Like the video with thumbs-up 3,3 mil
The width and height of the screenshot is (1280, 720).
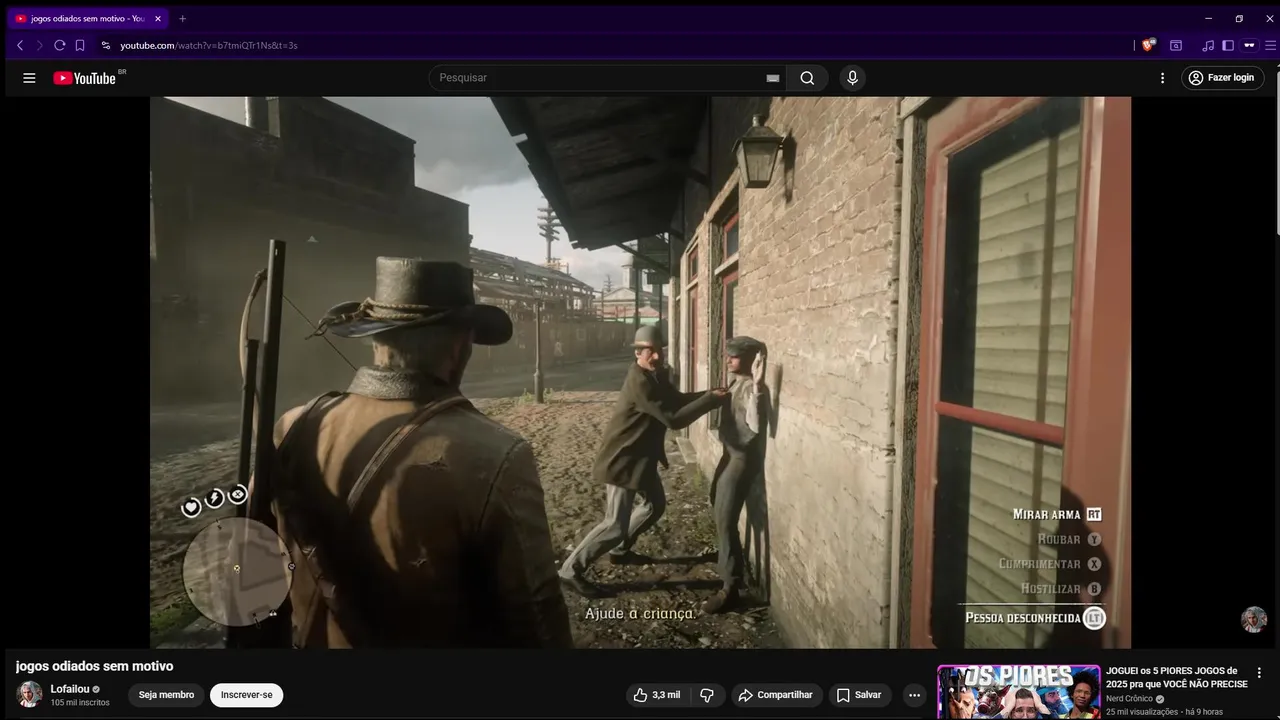pos(656,695)
